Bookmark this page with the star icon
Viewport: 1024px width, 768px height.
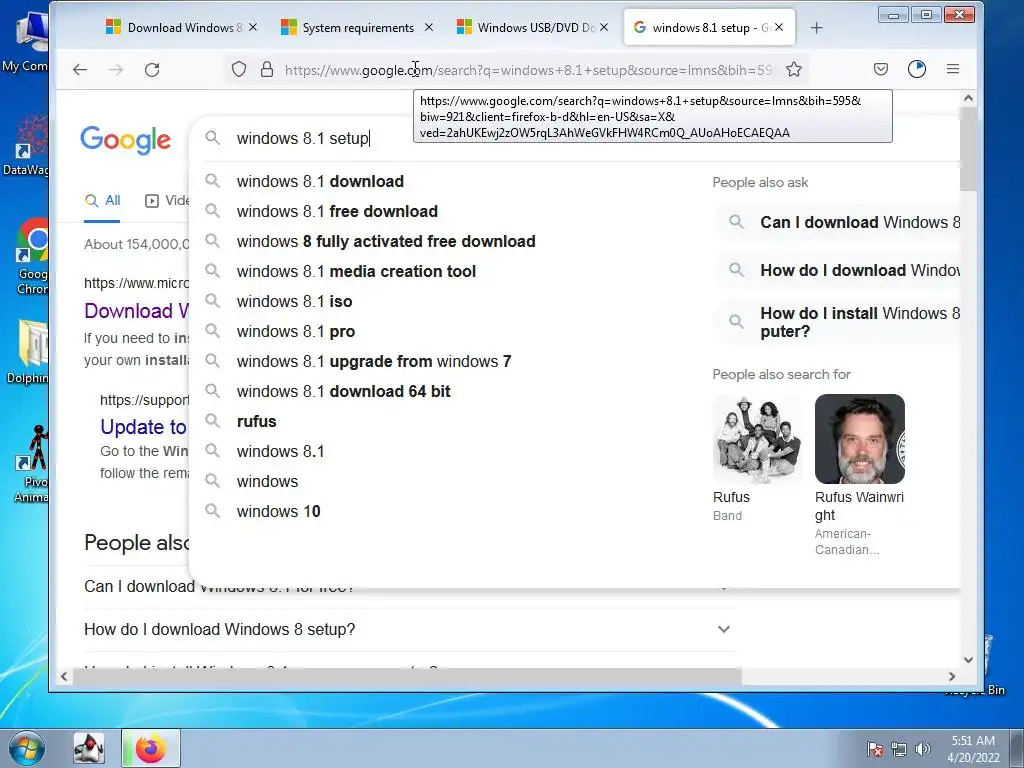click(x=793, y=69)
